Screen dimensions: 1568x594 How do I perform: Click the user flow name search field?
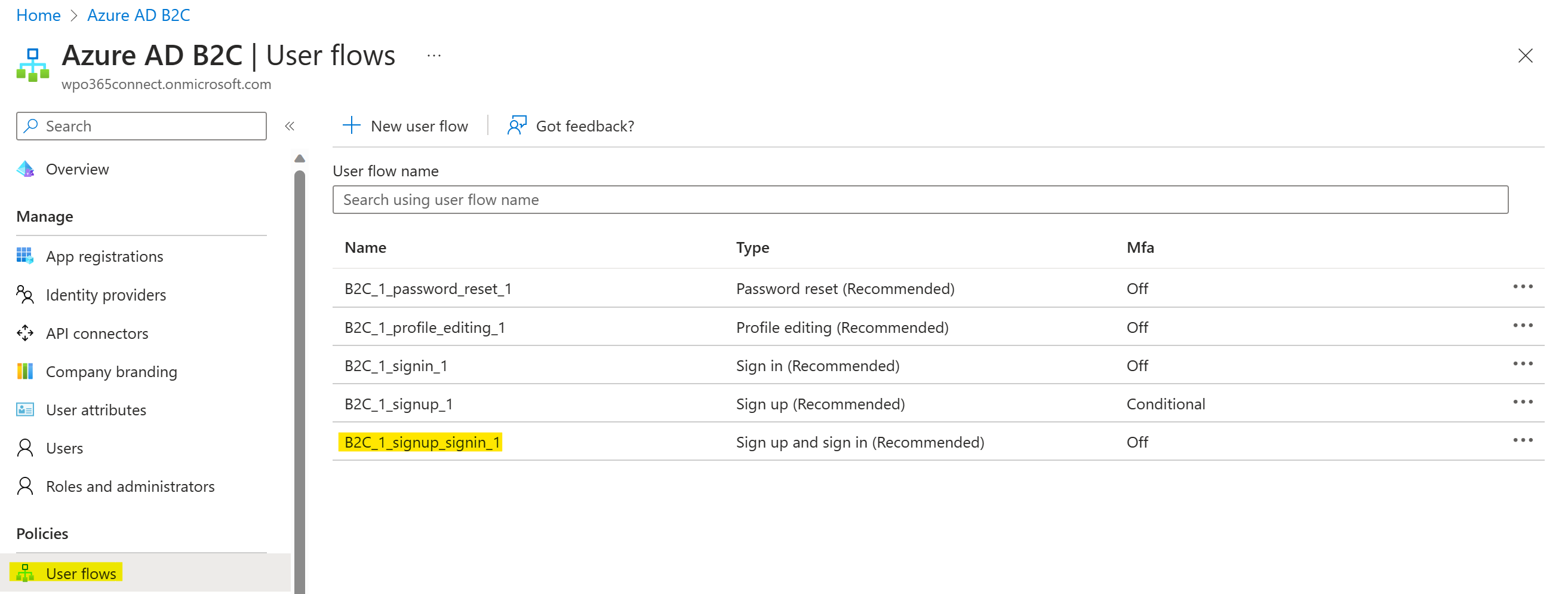coord(920,200)
